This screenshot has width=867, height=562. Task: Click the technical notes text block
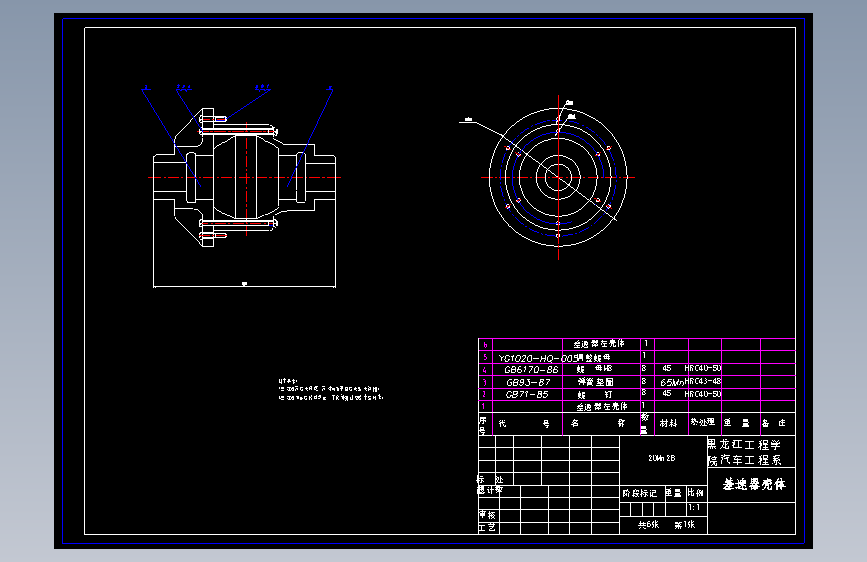click(x=331, y=389)
